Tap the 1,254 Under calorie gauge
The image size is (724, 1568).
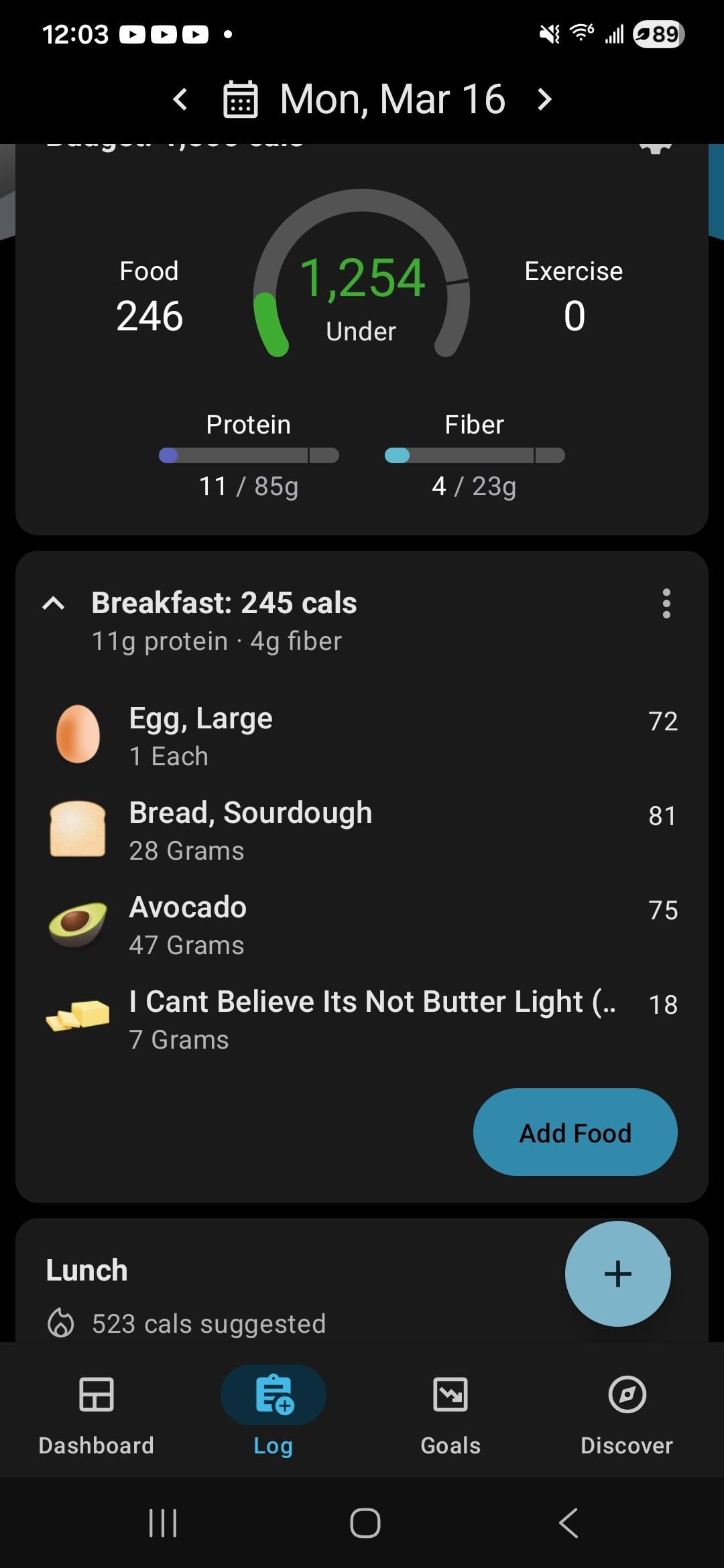tap(362, 288)
